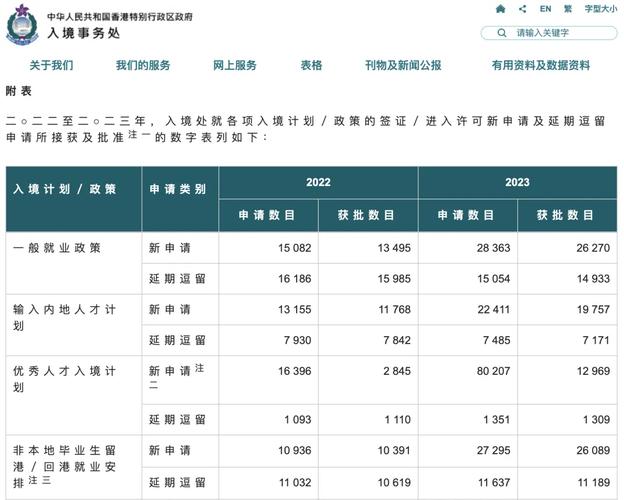The image size is (624, 500).
Task: Click the search magnifier icon
Action: (502, 33)
